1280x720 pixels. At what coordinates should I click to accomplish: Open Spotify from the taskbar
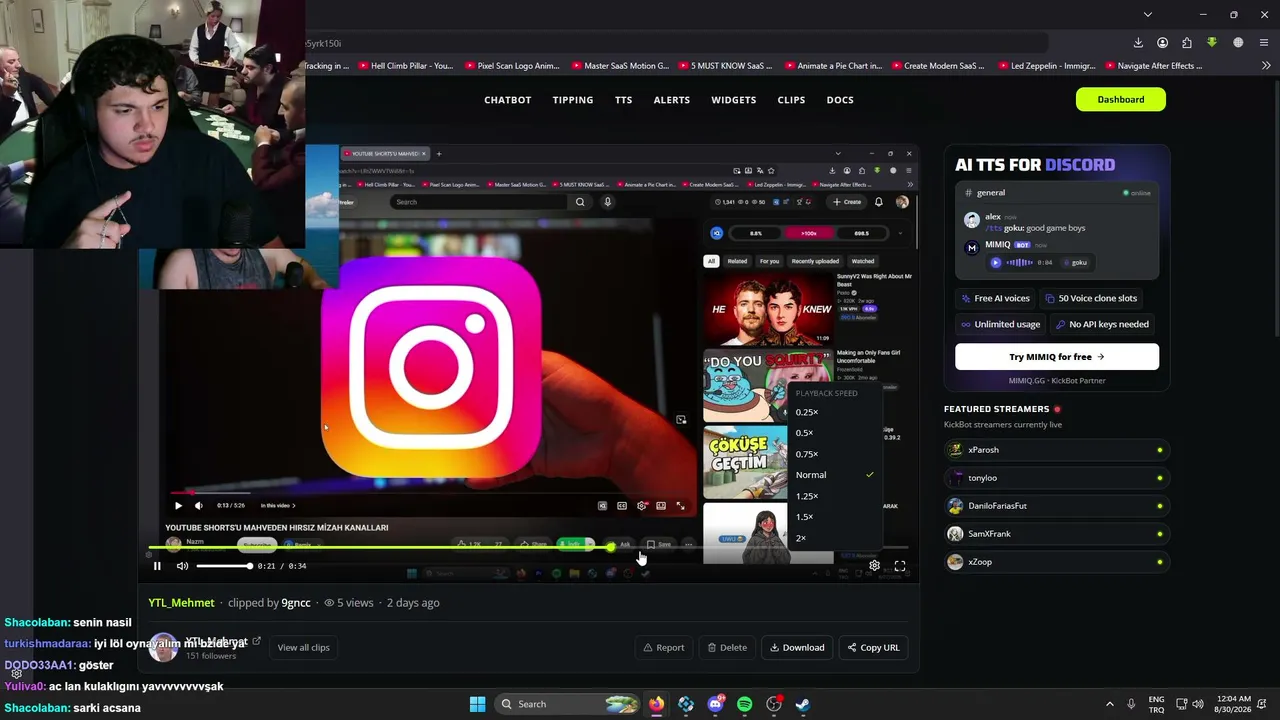coord(745,704)
